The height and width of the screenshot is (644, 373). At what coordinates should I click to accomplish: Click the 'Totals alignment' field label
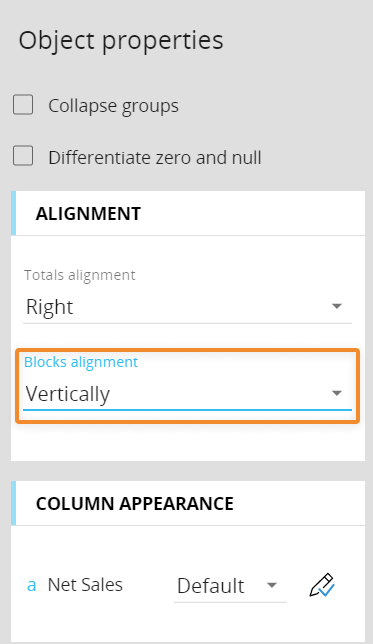pos(79,275)
